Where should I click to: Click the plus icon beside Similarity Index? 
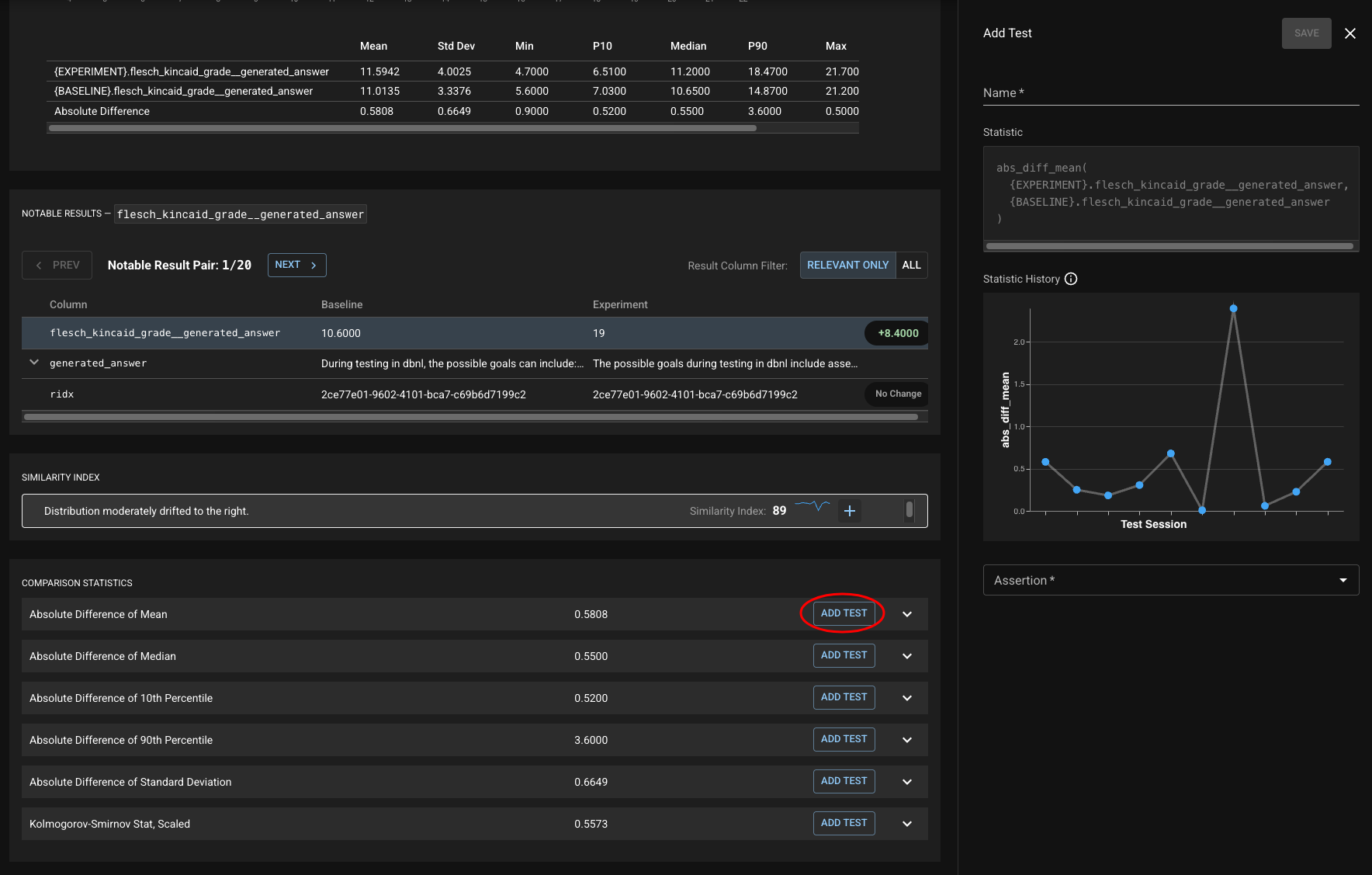(x=850, y=511)
